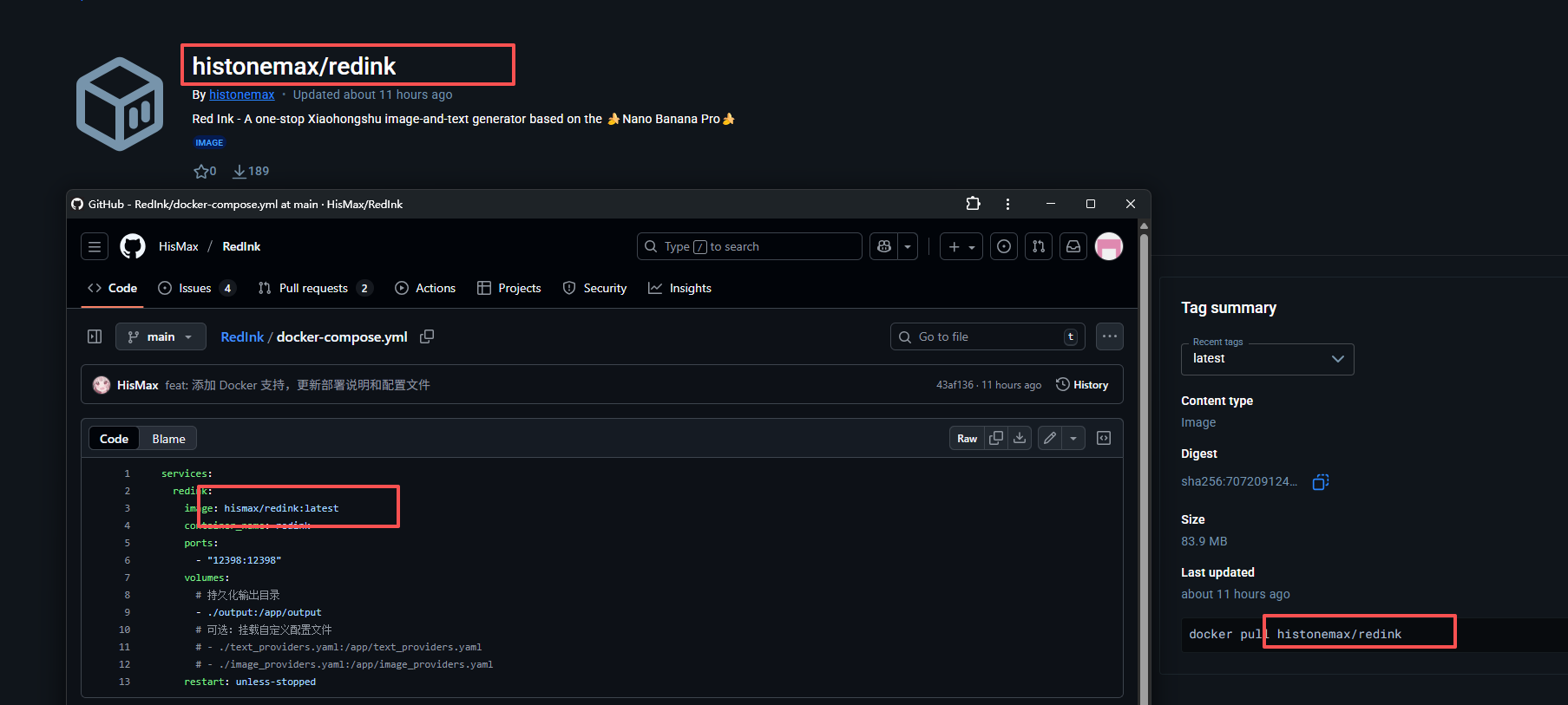Click the GitHub Octocat logo
The width and height of the screenshot is (1568, 705).
click(133, 247)
